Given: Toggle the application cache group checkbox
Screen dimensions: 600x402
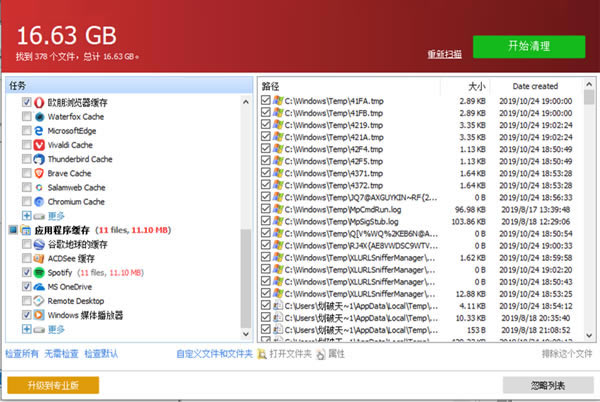Looking at the screenshot, I should [13, 230].
